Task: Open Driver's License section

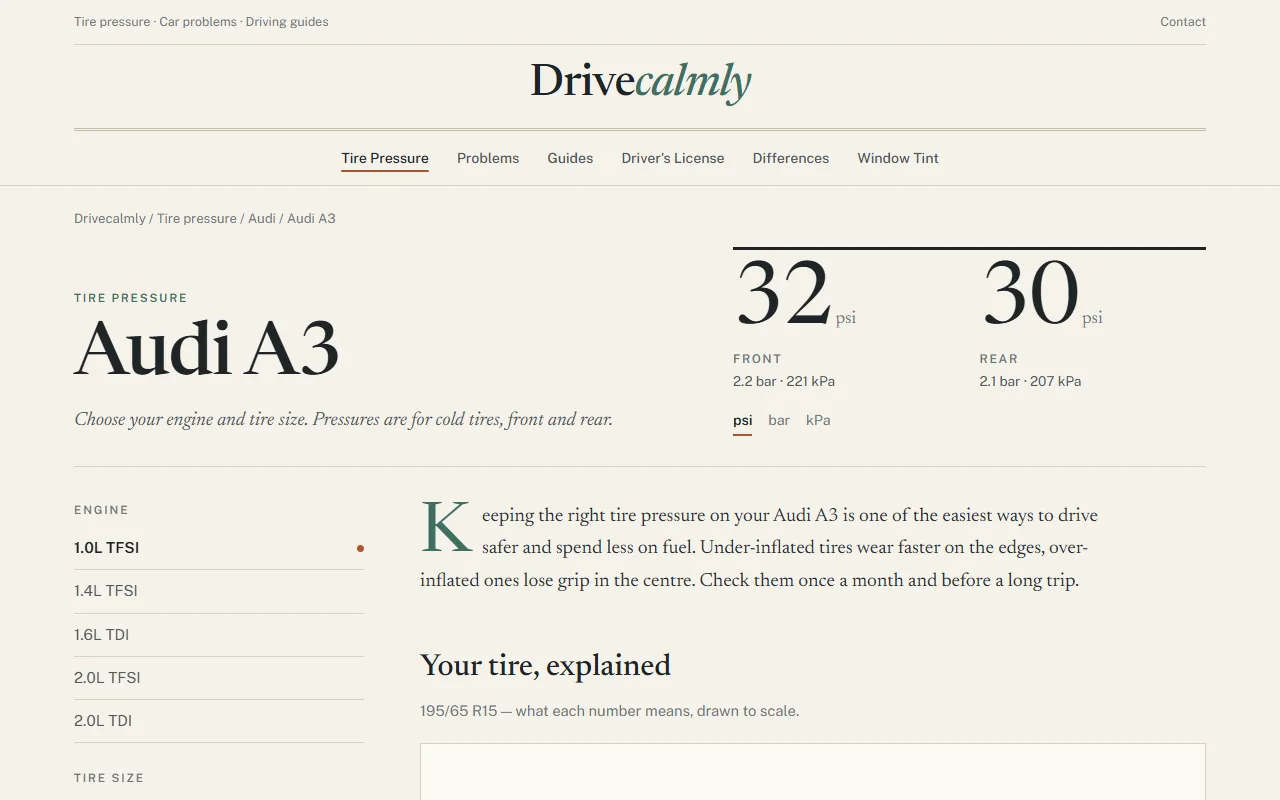Action: coord(673,158)
